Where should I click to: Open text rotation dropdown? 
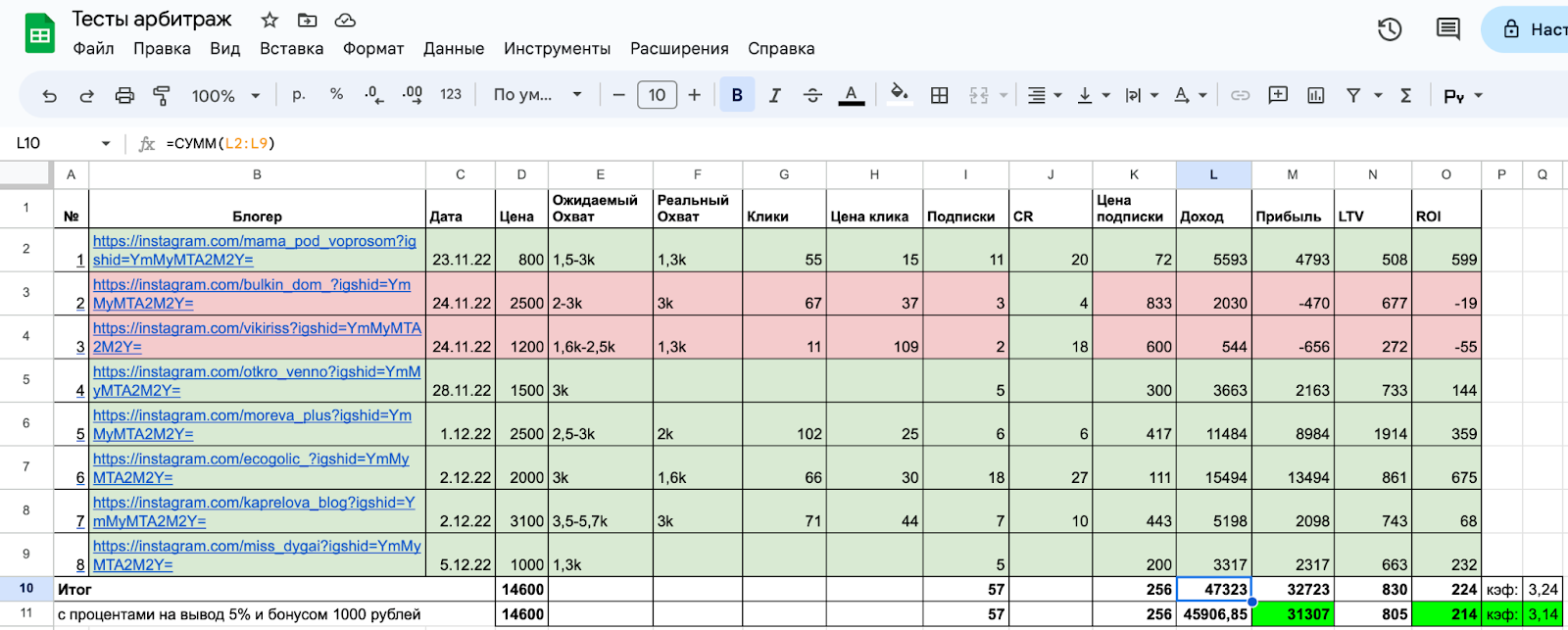point(1190,95)
